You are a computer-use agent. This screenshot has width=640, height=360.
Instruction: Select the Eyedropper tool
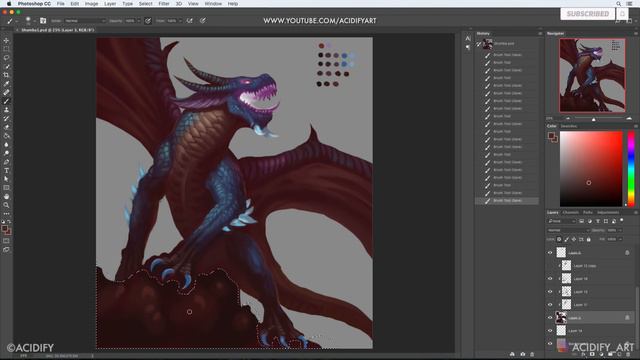tap(6, 84)
